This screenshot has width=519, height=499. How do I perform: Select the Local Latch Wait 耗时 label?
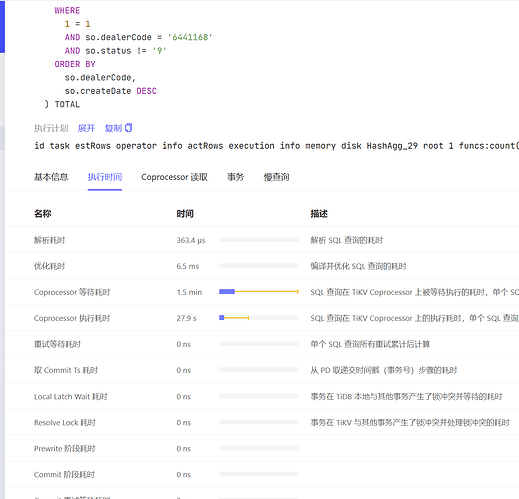coord(70,396)
